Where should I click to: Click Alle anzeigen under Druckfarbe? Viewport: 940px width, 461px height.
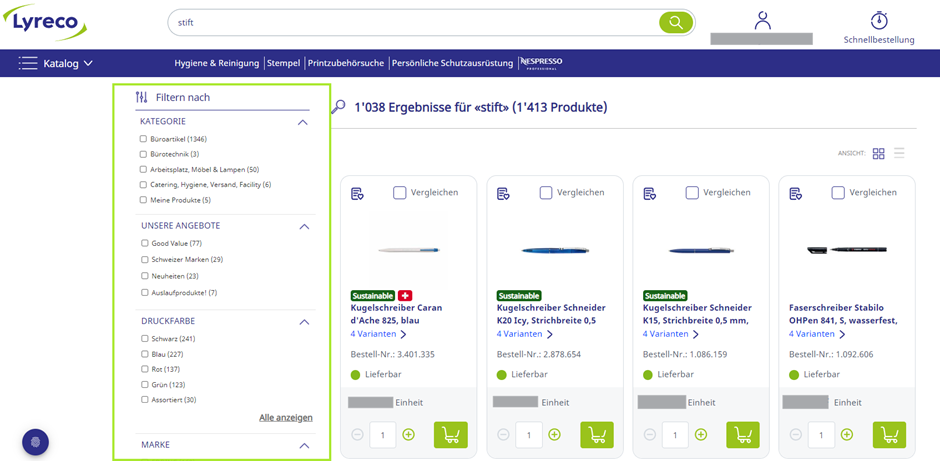point(285,417)
